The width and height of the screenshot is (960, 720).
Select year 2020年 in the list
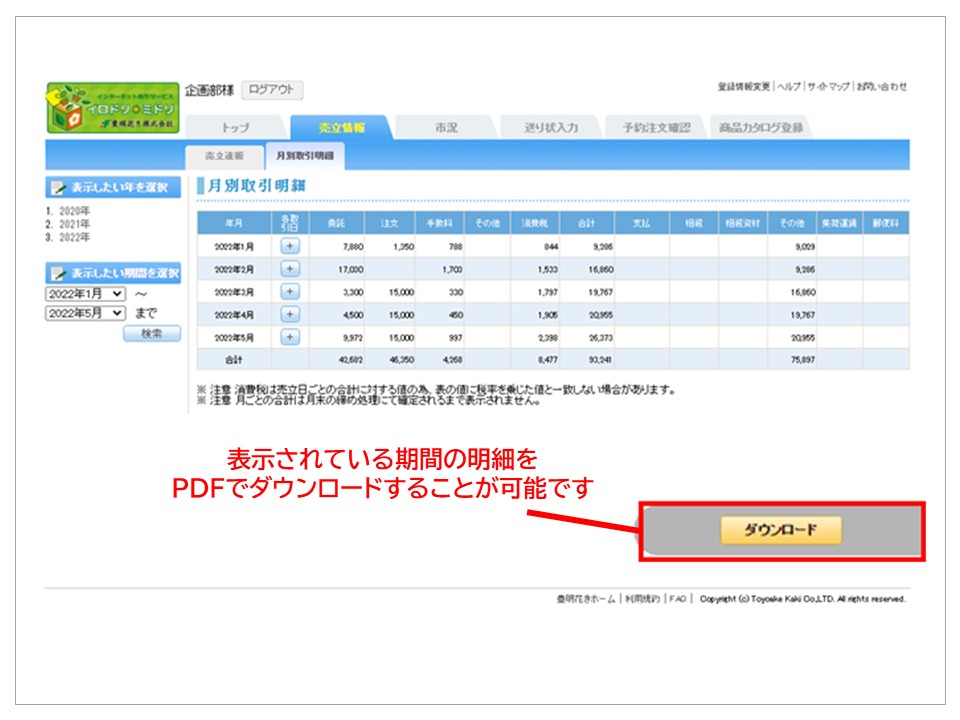[x=74, y=212]
